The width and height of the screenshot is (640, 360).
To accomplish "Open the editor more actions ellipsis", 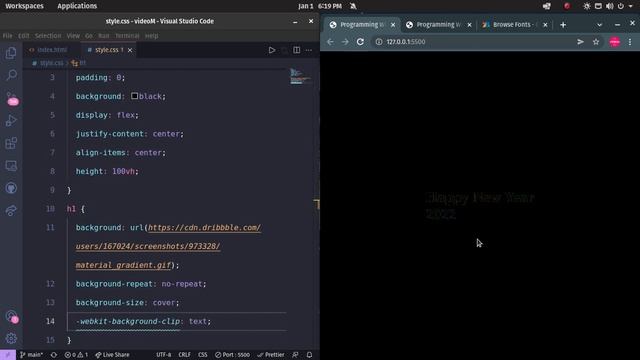I will tap(309, 50).
